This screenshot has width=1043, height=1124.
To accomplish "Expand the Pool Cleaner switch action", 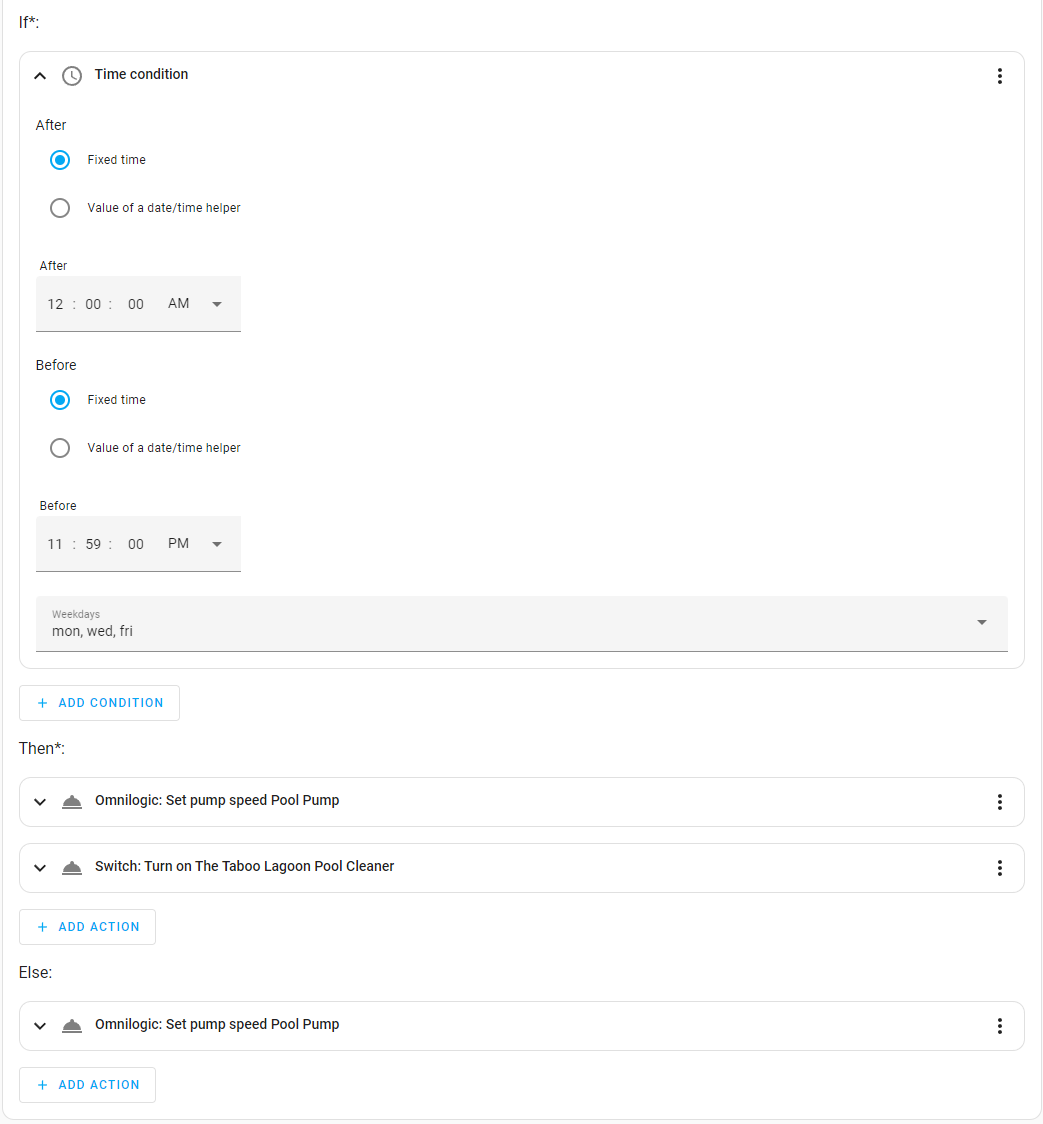I will 39,867.
